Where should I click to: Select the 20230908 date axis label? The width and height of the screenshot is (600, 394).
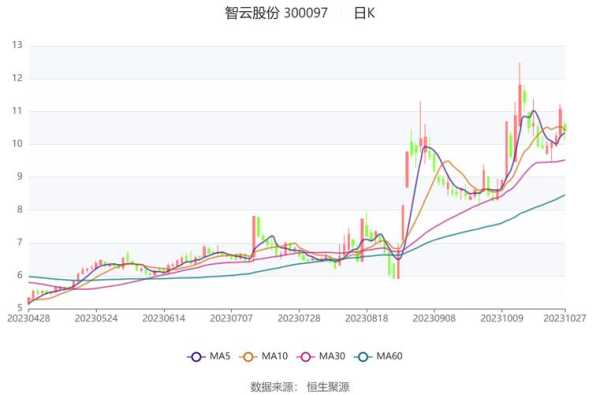pos(434,318)
